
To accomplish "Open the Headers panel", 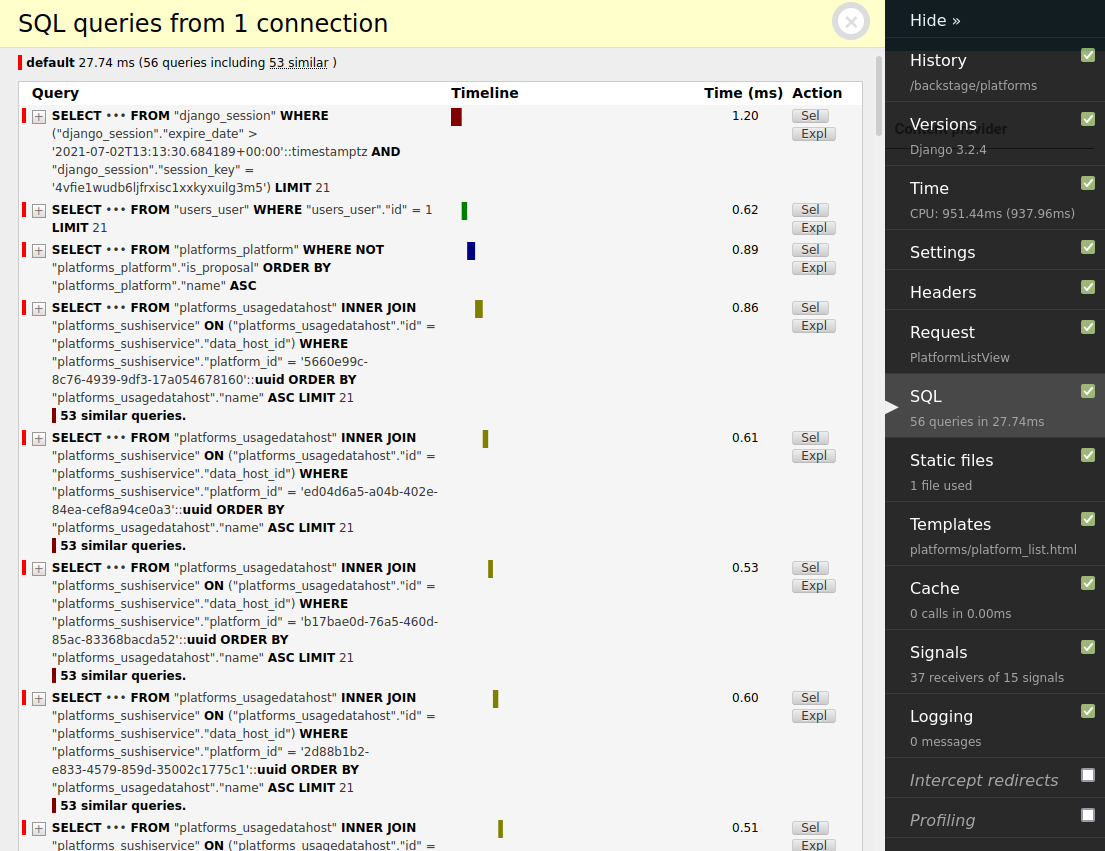I will click(944, 290).
